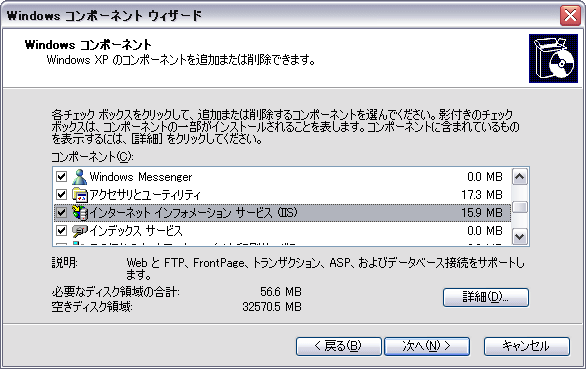Viewport: 586px width, 369px height.
Task: Click the キャンセル button
Action: [527, 346]
